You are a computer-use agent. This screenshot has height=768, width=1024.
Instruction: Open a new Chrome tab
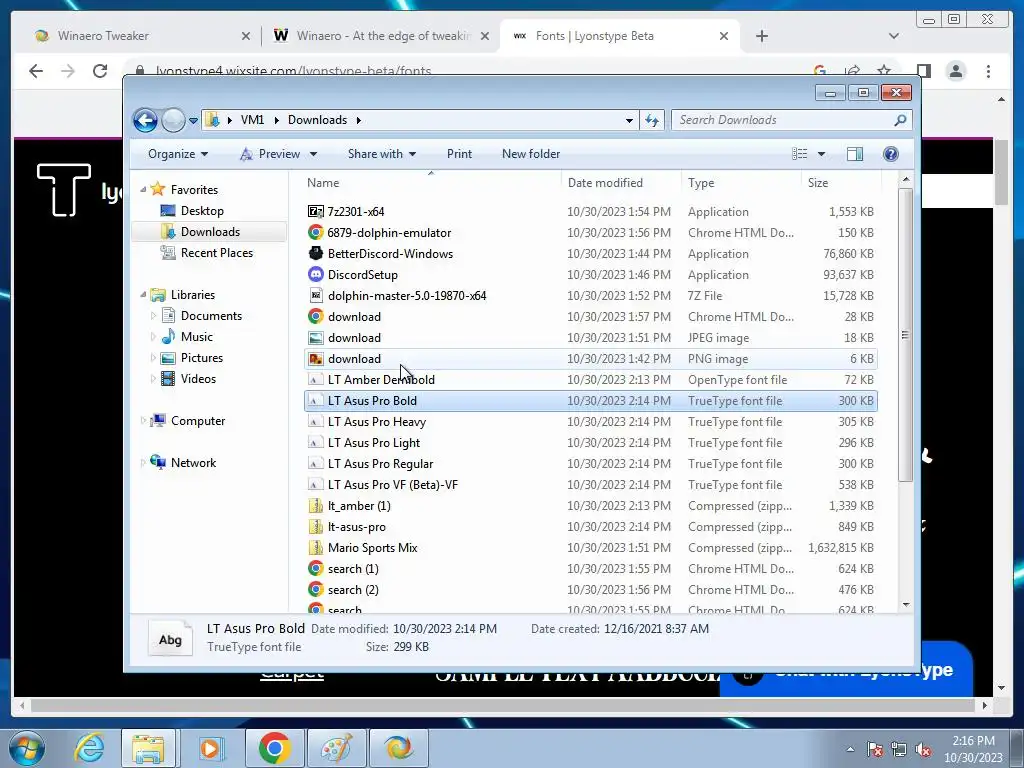coord(761,36)
